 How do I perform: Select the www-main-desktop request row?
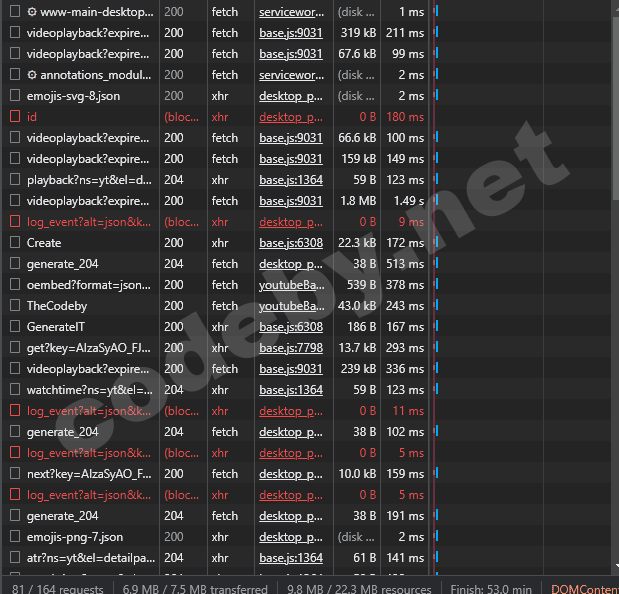pyautogui.click(x=97, y=12)
